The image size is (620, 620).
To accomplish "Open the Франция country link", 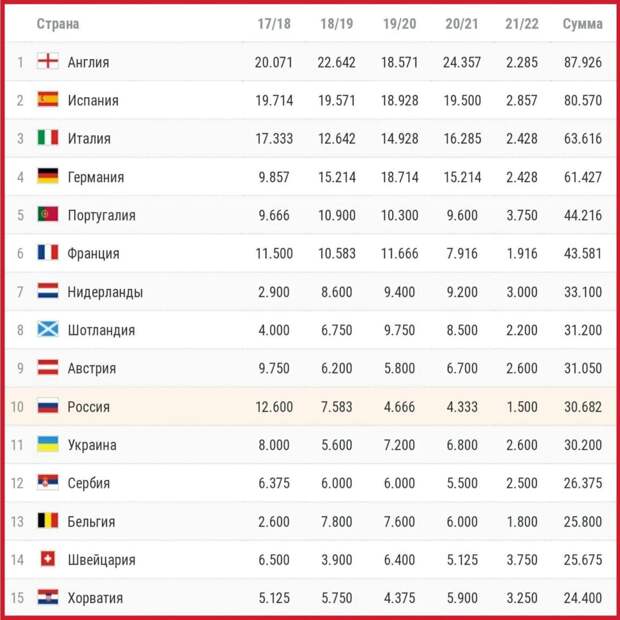I will (93, 253).
